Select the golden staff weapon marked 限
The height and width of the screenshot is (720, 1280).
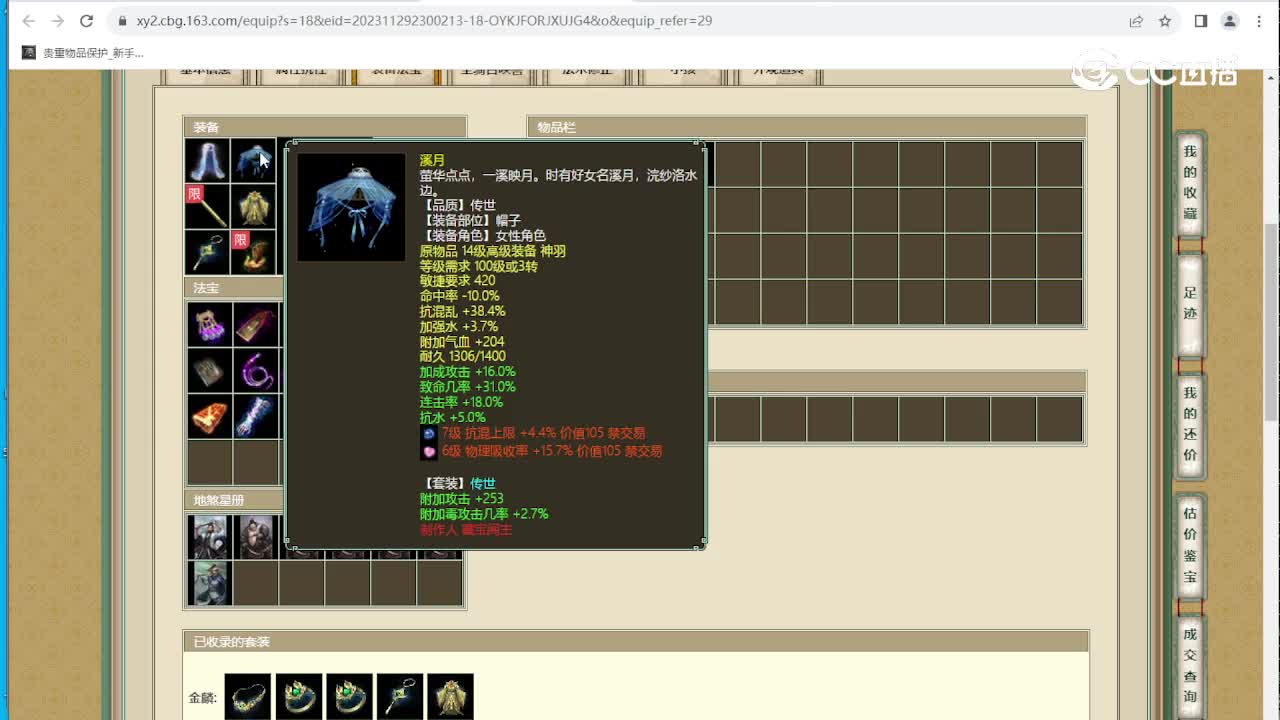pos(208,207)
